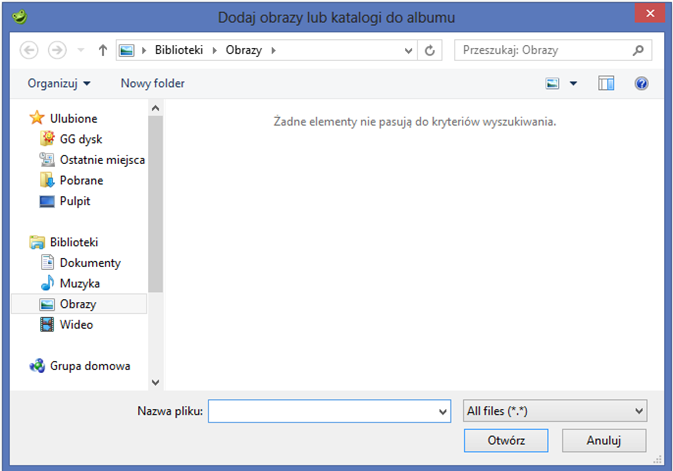Select Obrazy in the address path
The width and height of the screenshot is (673, 471).
pos(243,50)
